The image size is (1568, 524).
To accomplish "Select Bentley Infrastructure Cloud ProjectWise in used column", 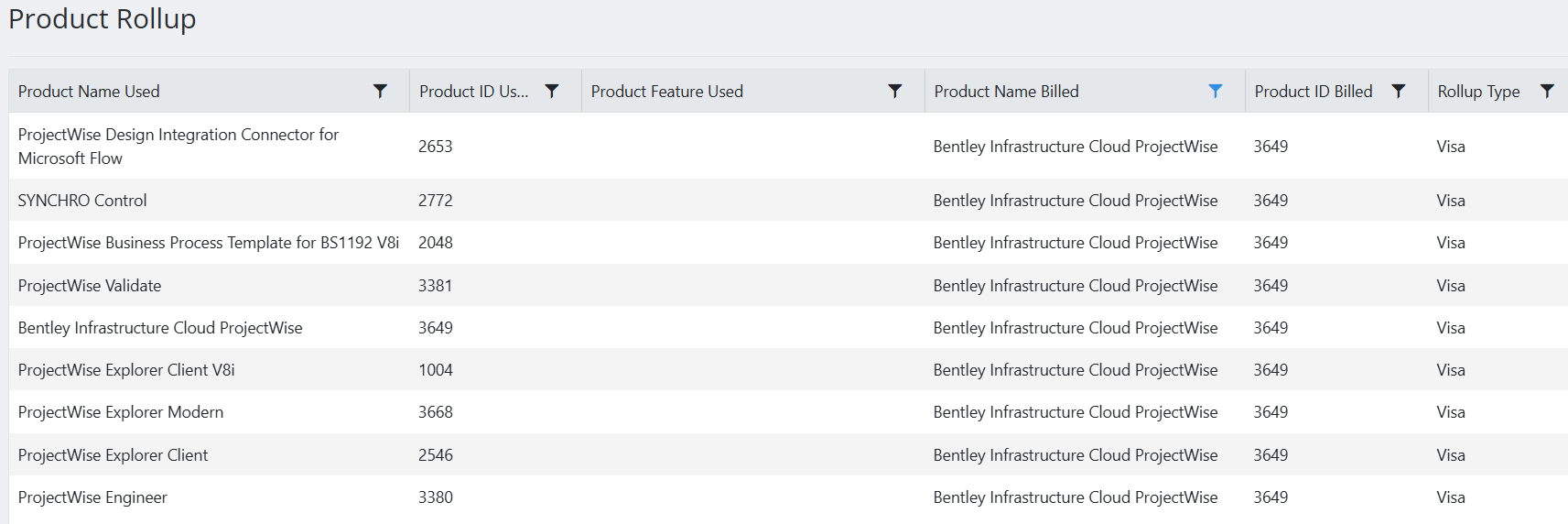I will [x=160, y=328].
